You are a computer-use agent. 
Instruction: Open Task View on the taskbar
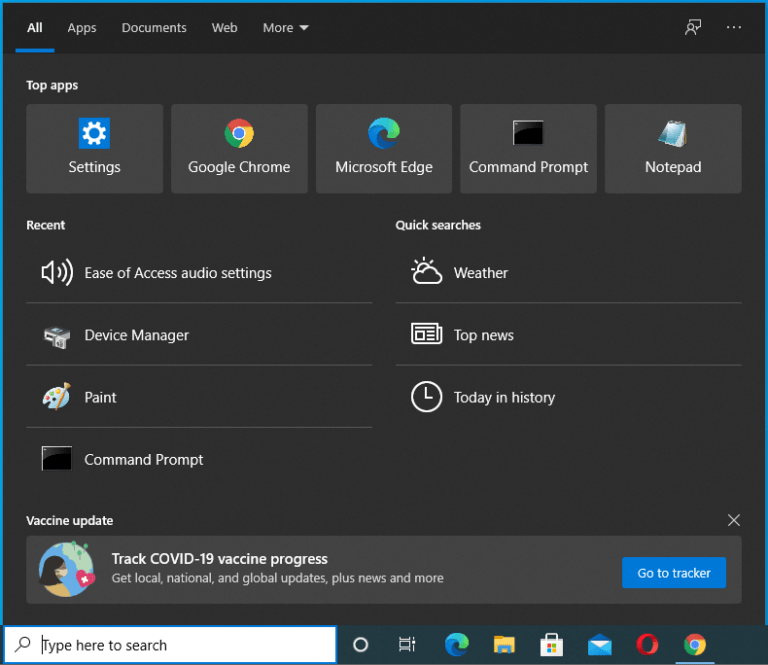(407, 645)
